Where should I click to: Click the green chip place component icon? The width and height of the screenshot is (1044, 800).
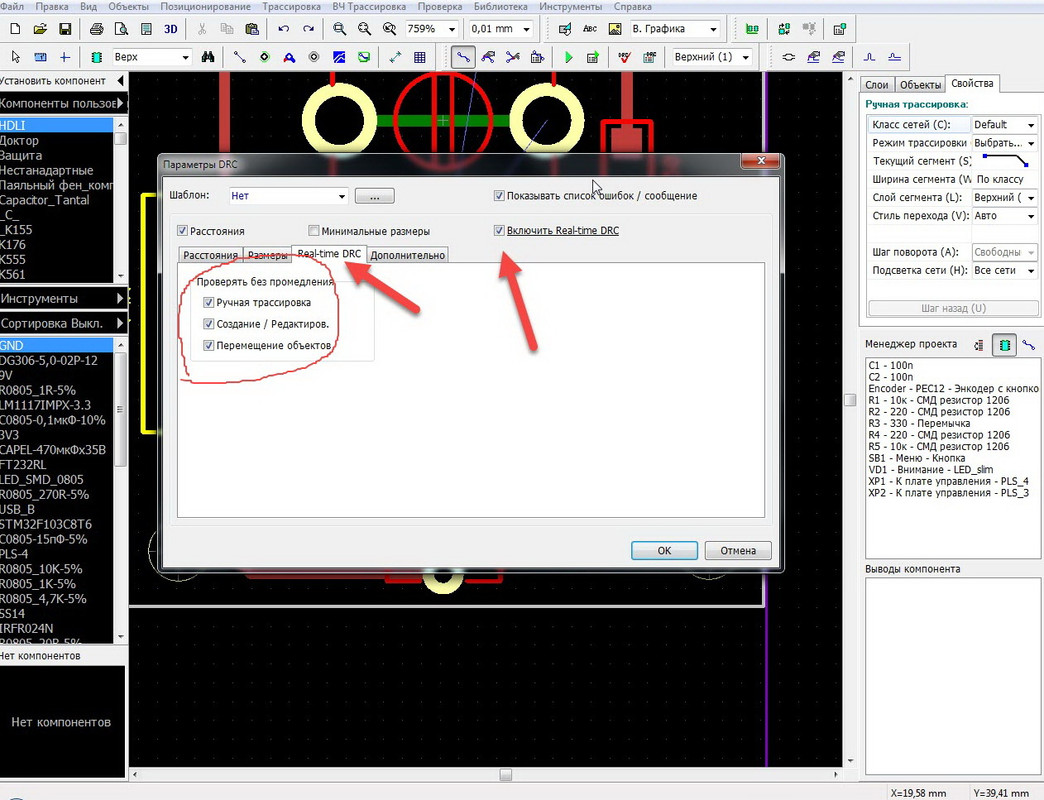pos(97,57)
